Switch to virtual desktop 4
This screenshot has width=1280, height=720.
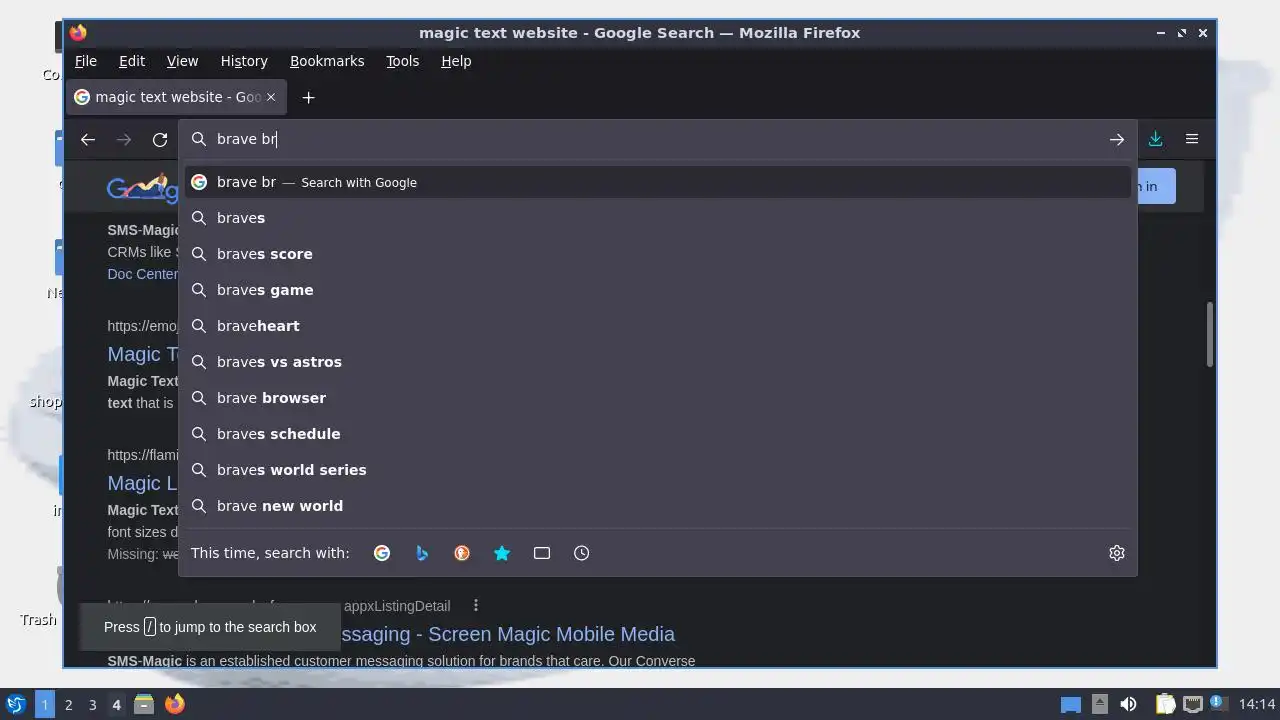pyautogui.click(x=116, y=704)
